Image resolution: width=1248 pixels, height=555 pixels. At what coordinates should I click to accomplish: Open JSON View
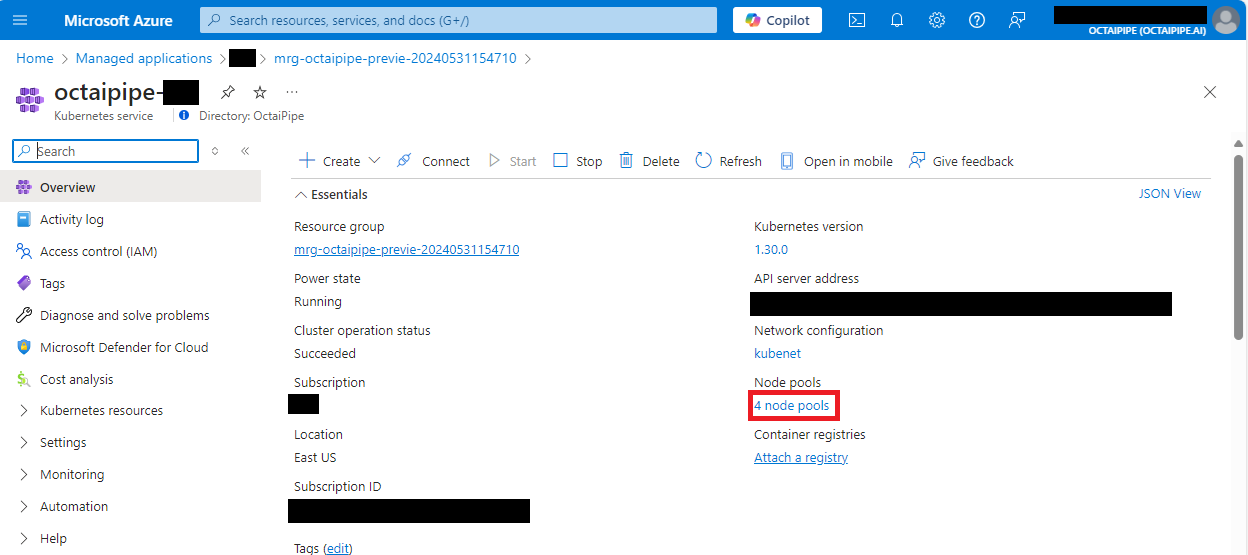click(x=1170, y=193)
